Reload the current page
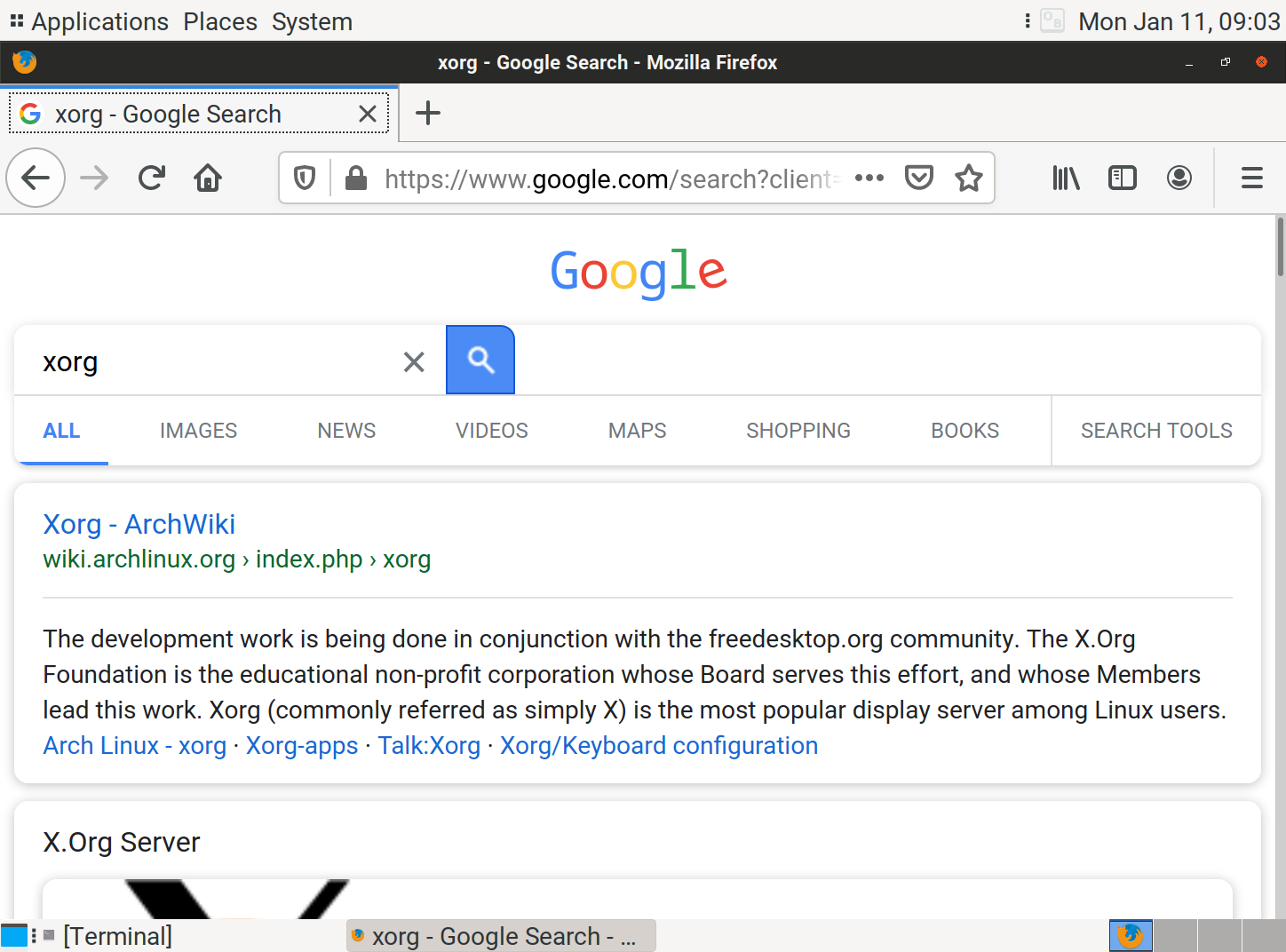 [x=152, y=178]
